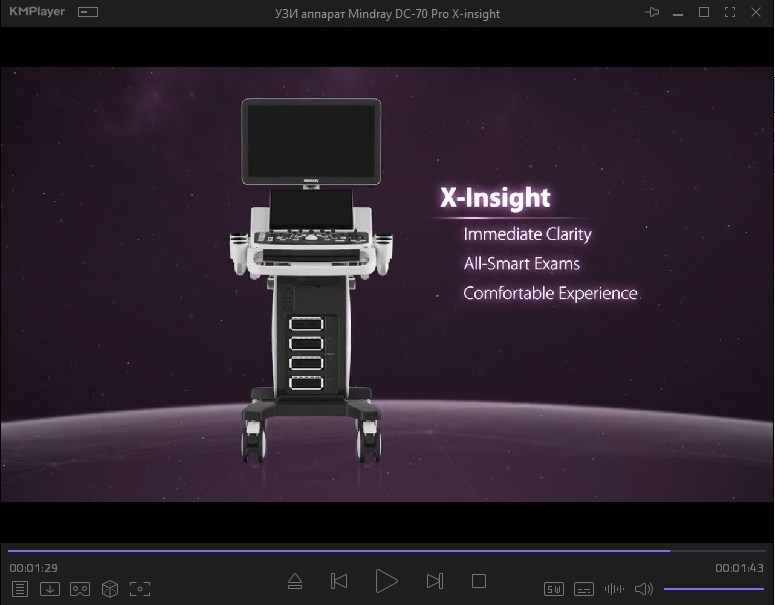
Task: Click the eject/open file icon
Action: tap(294, 581)
